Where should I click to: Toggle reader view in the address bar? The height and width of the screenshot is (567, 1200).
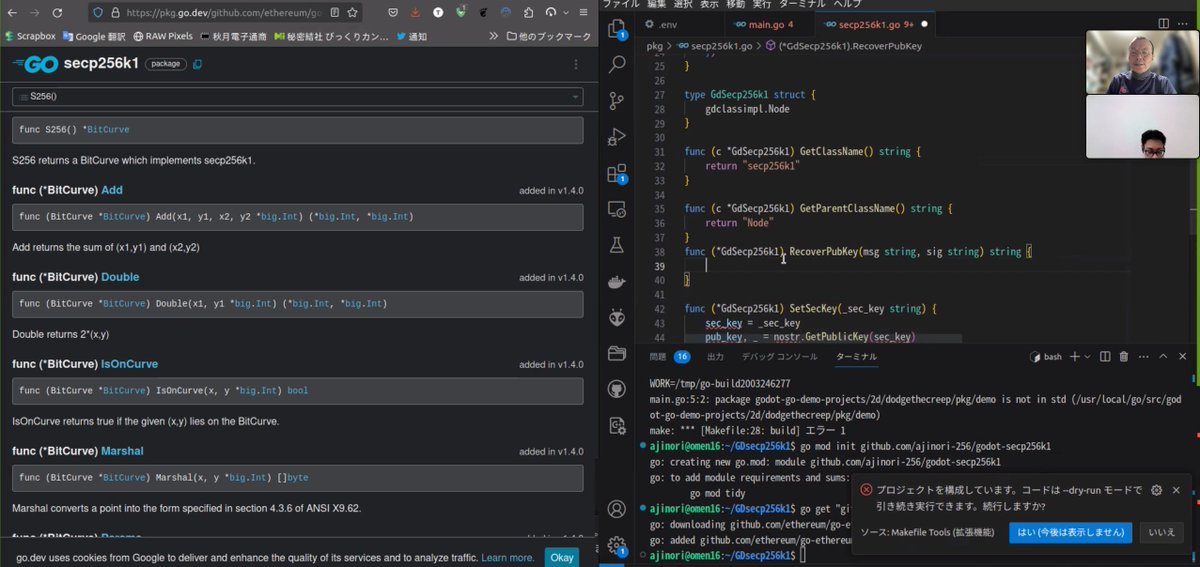coord(335,13)
